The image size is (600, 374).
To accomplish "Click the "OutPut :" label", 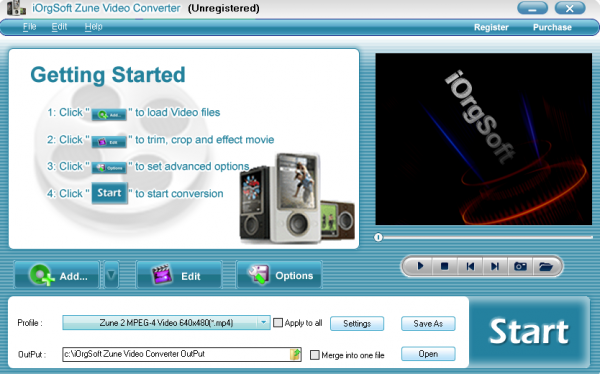I will click(32, 354).
